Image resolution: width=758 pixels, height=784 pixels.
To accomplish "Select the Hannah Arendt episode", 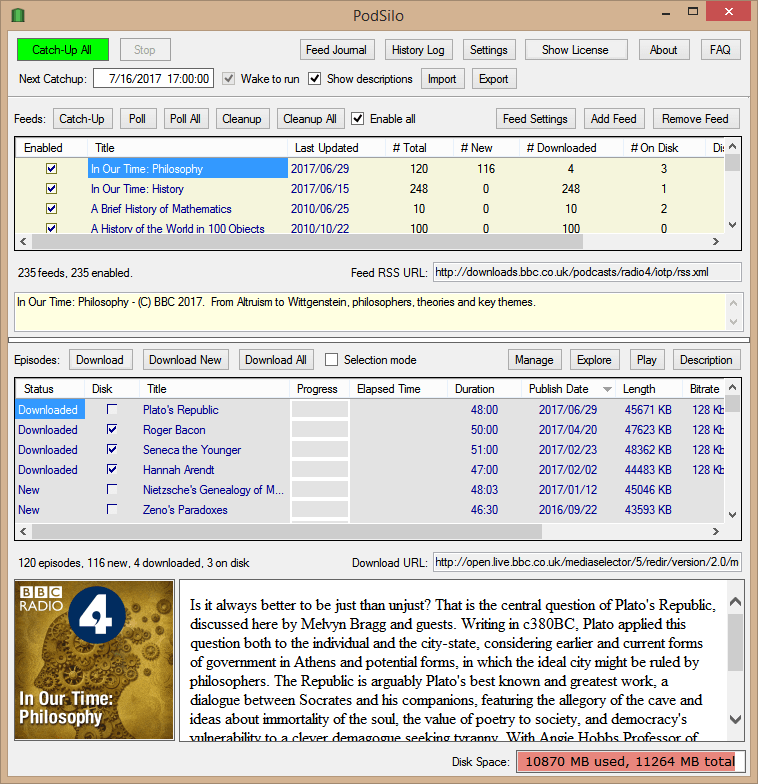I will 178,470.
